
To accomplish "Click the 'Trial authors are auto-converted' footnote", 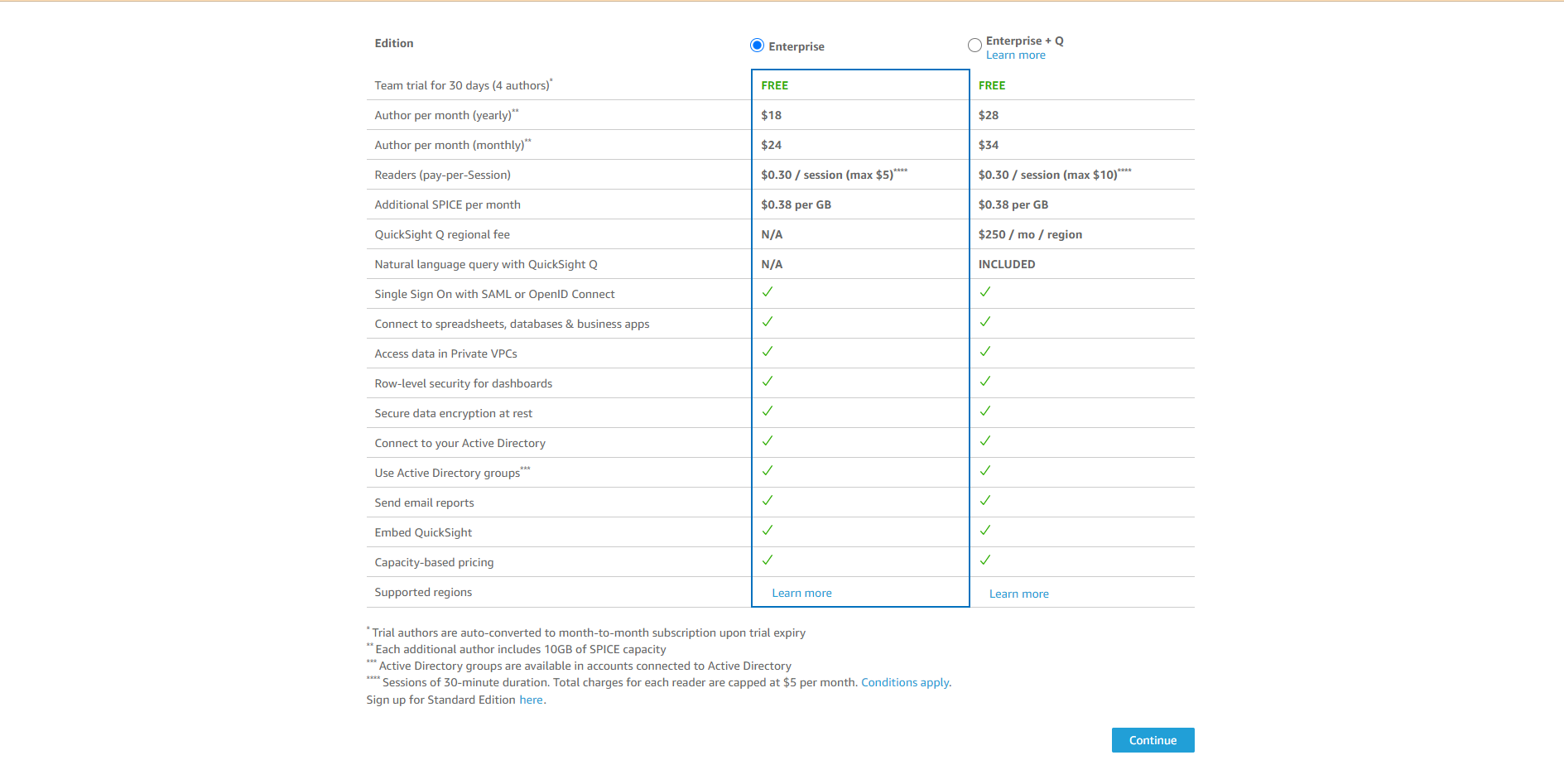I will click(586, 632).
